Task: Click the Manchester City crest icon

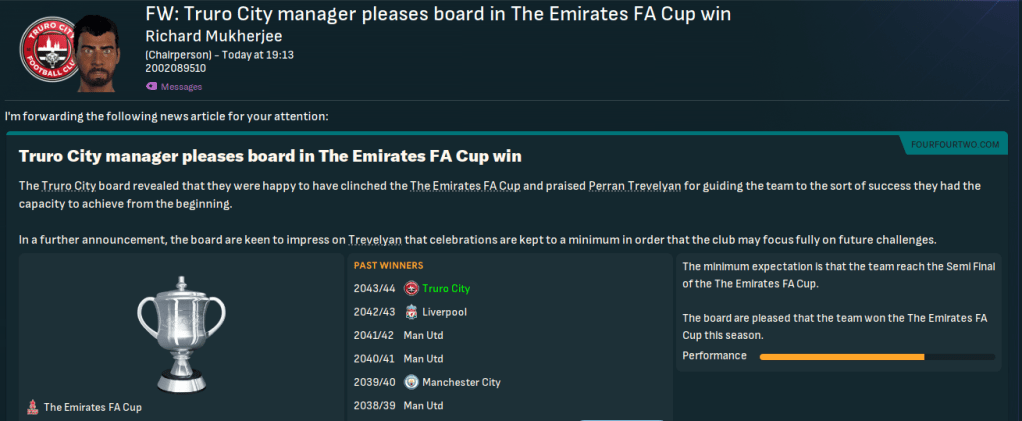Action: [x=411, y=382]
